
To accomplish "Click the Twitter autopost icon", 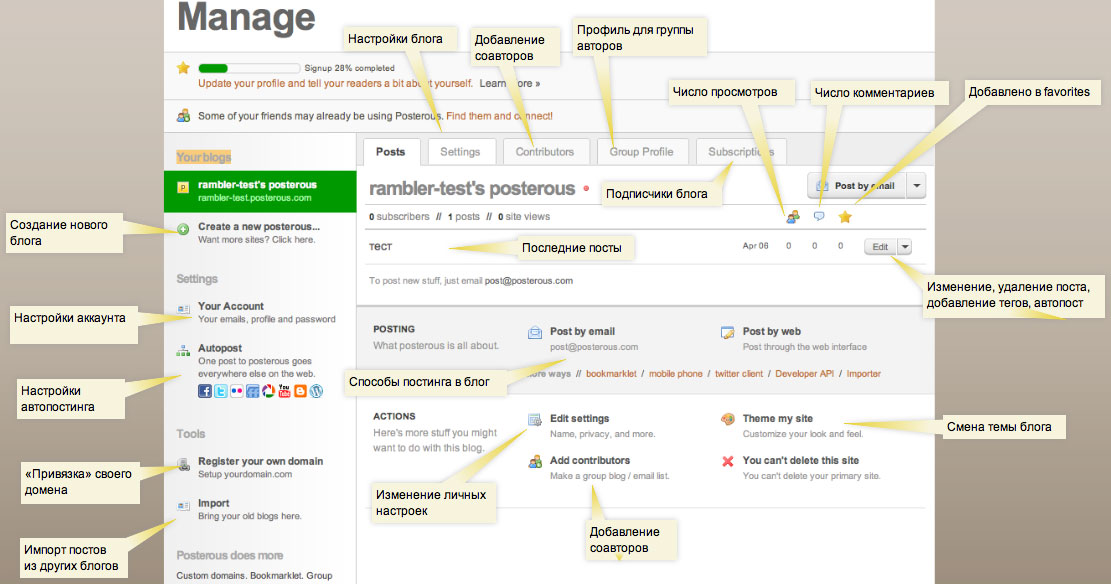I will point(220,391).
